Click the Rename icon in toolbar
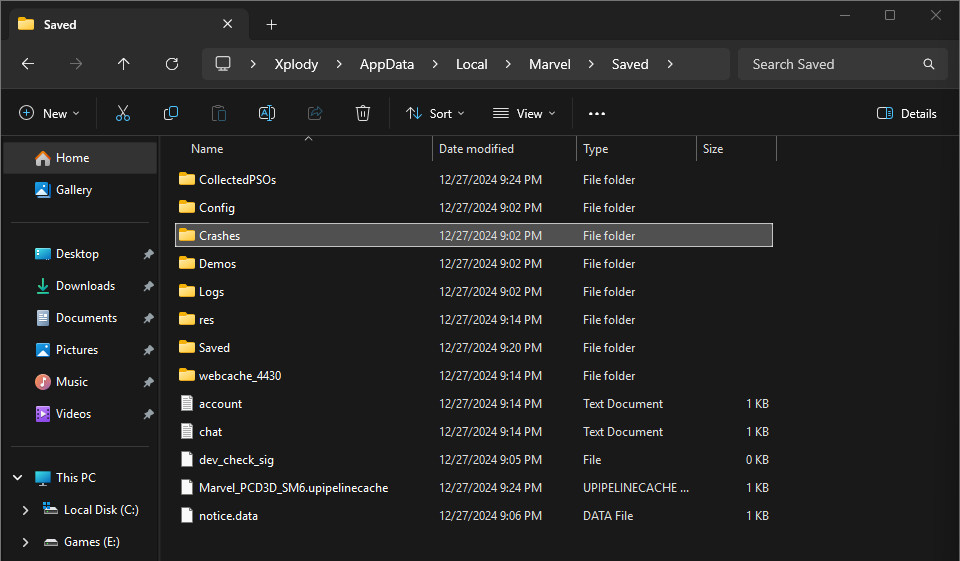 [x=267, y=114]
